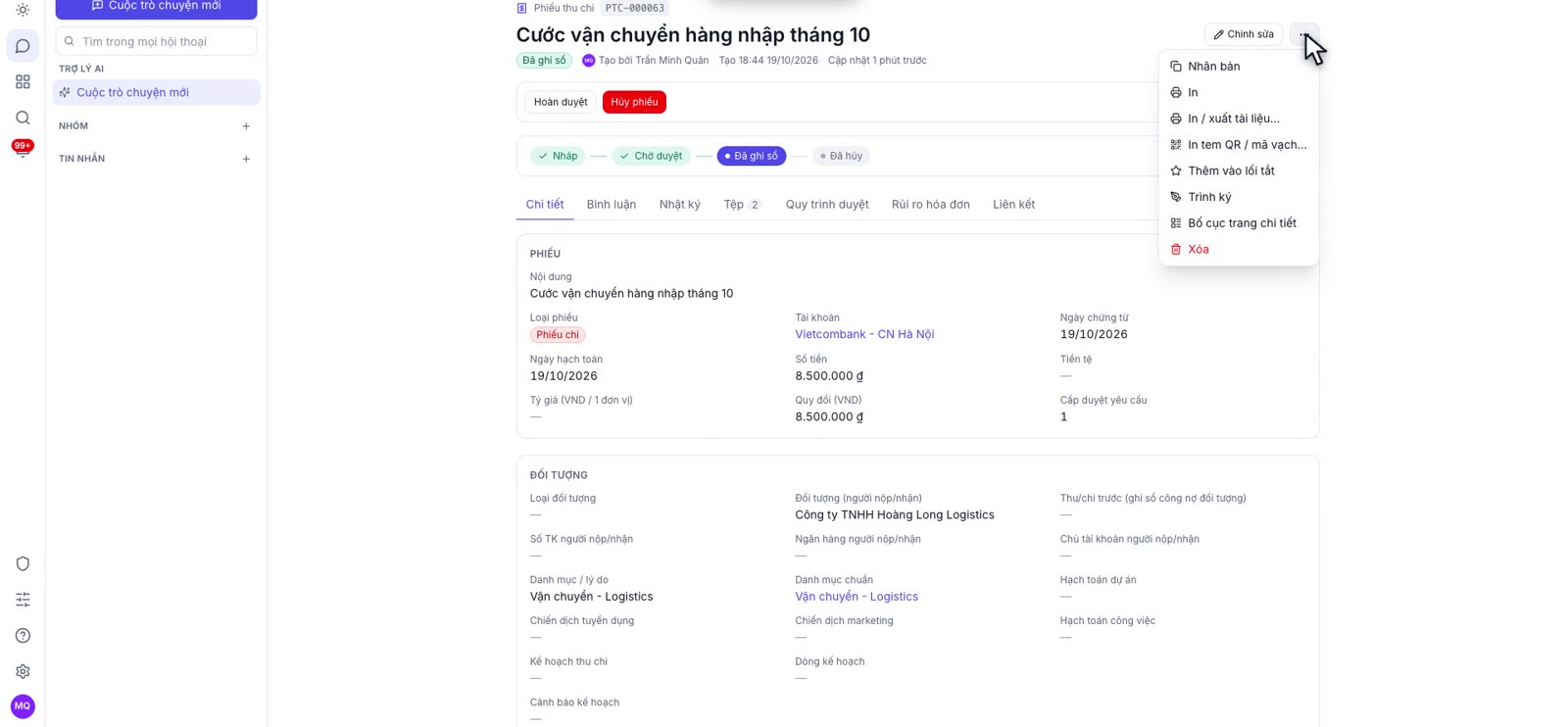This screenshot has height=727, width=1568.
Task: Open the apps grid sidebar icon
Action: click(x=23, y=82)
